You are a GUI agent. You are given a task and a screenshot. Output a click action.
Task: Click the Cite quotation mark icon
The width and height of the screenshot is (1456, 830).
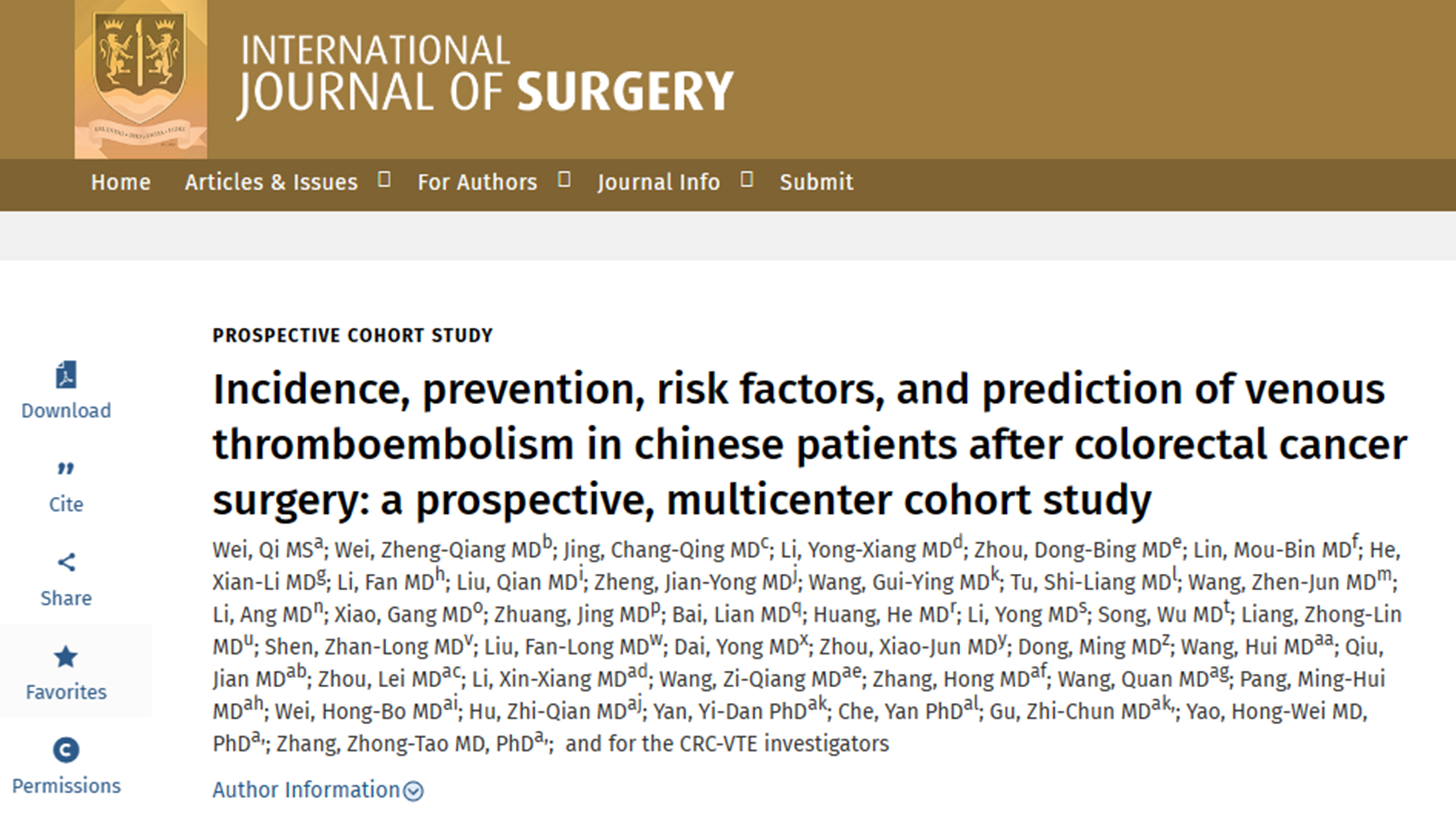66,469
